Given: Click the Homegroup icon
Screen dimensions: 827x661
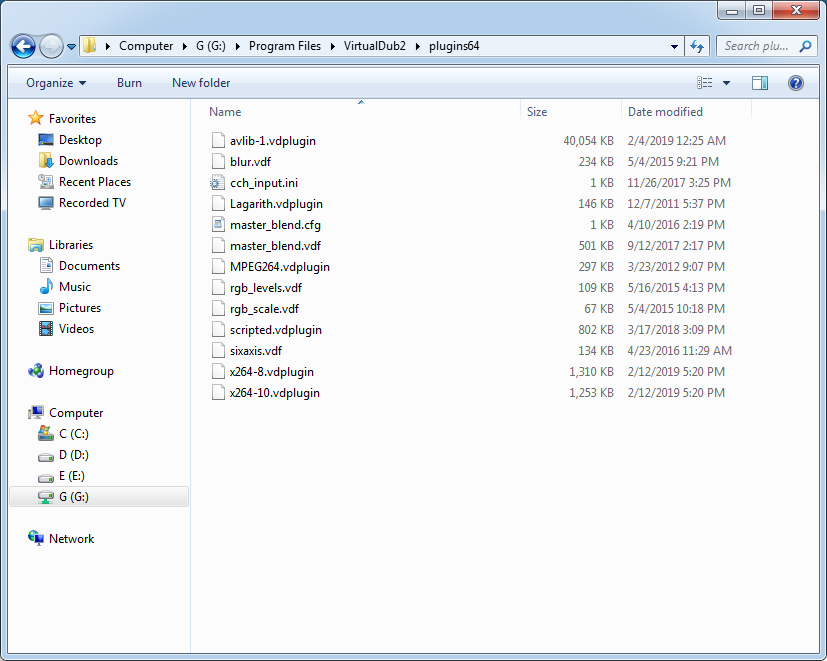Looking at the screenshot, I should click(35, 371).
